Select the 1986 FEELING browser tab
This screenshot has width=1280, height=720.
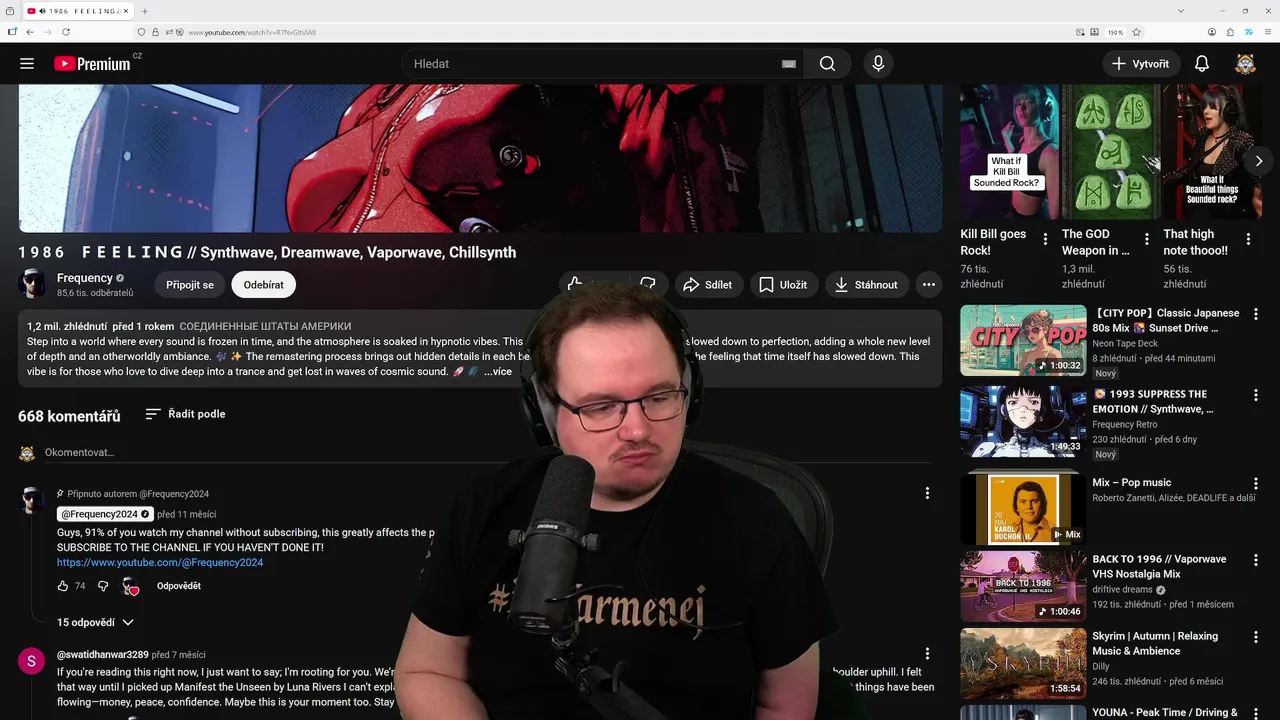point(77,11)
